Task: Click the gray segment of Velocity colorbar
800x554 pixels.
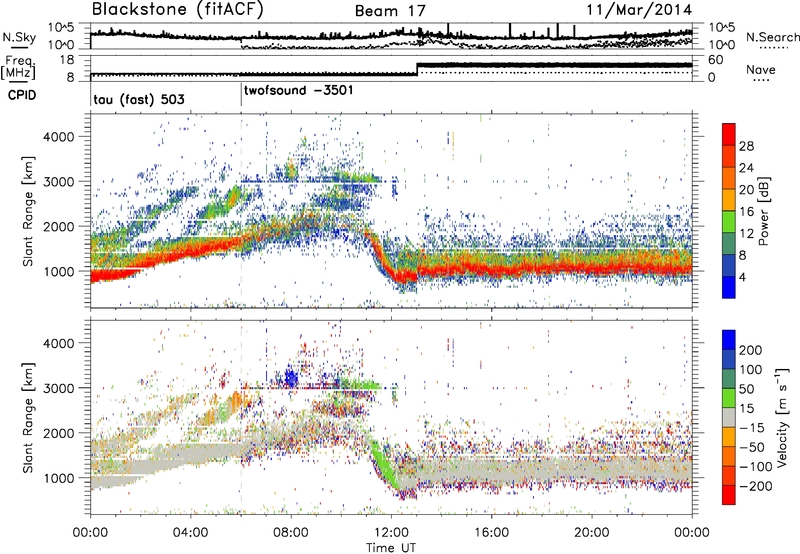Action: pos(729,417)
